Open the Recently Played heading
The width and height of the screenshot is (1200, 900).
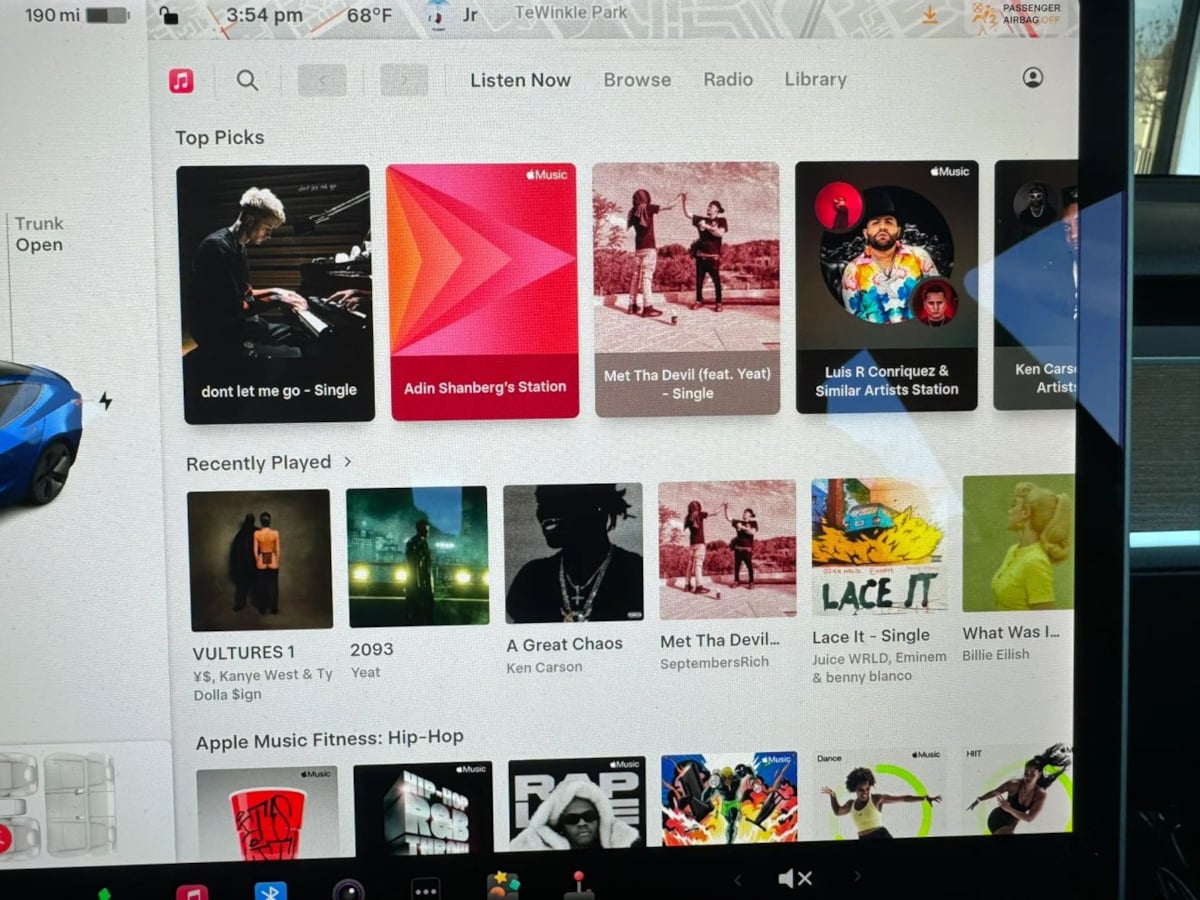(x=258, y=463)
